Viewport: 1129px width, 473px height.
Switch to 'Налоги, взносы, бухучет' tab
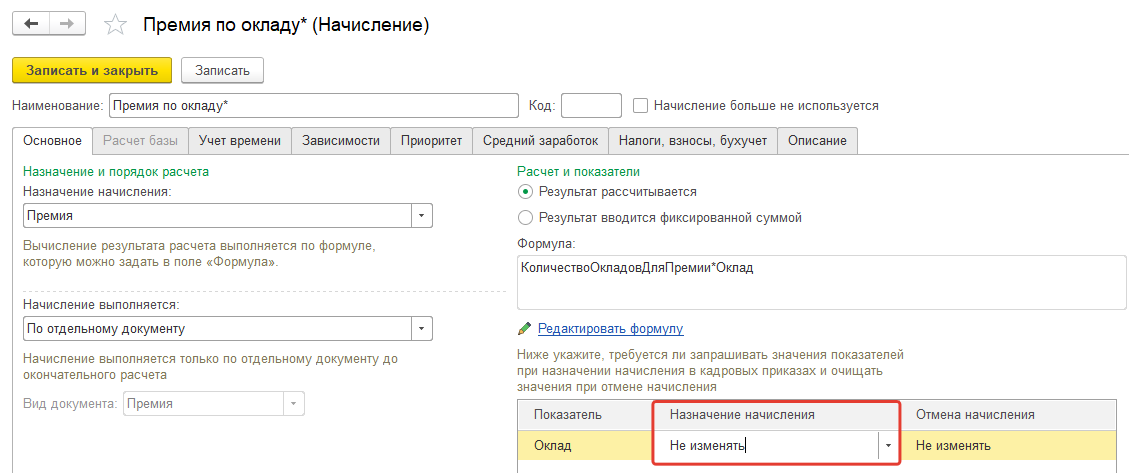[693, 141]
